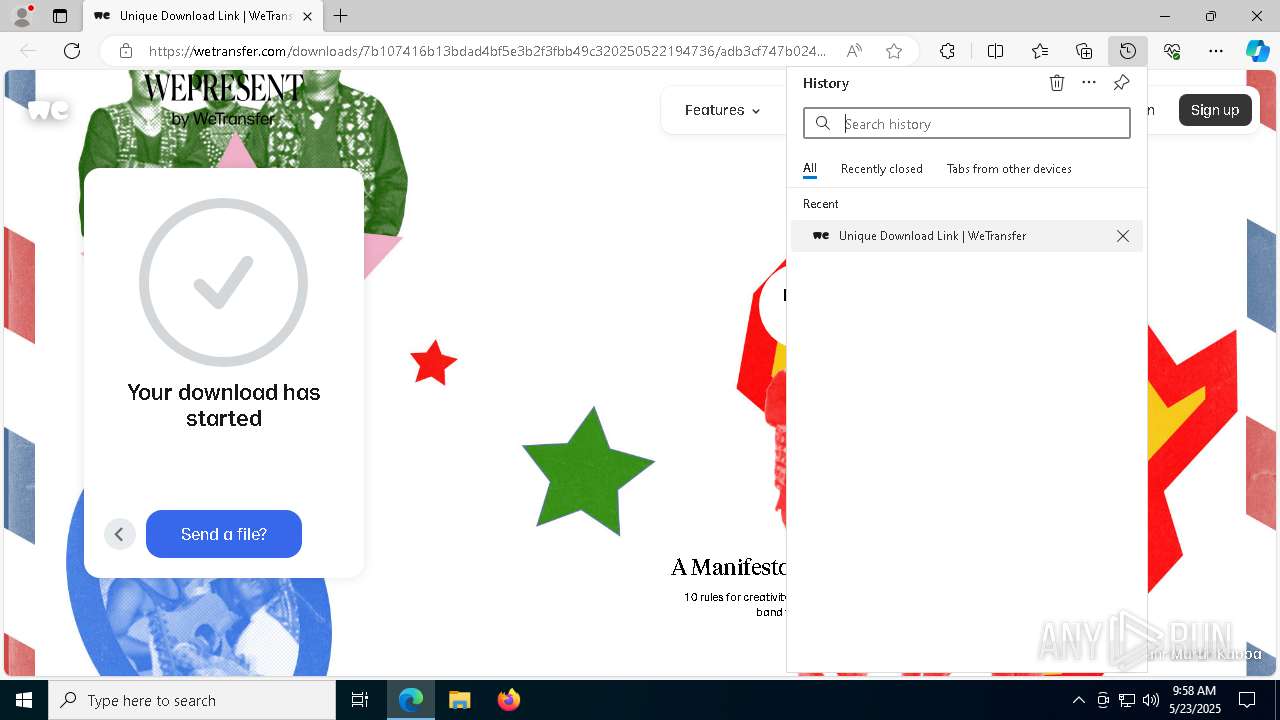1280x720 pixels.
Task: Click the Send a file? button
Action: pos(224,534)
